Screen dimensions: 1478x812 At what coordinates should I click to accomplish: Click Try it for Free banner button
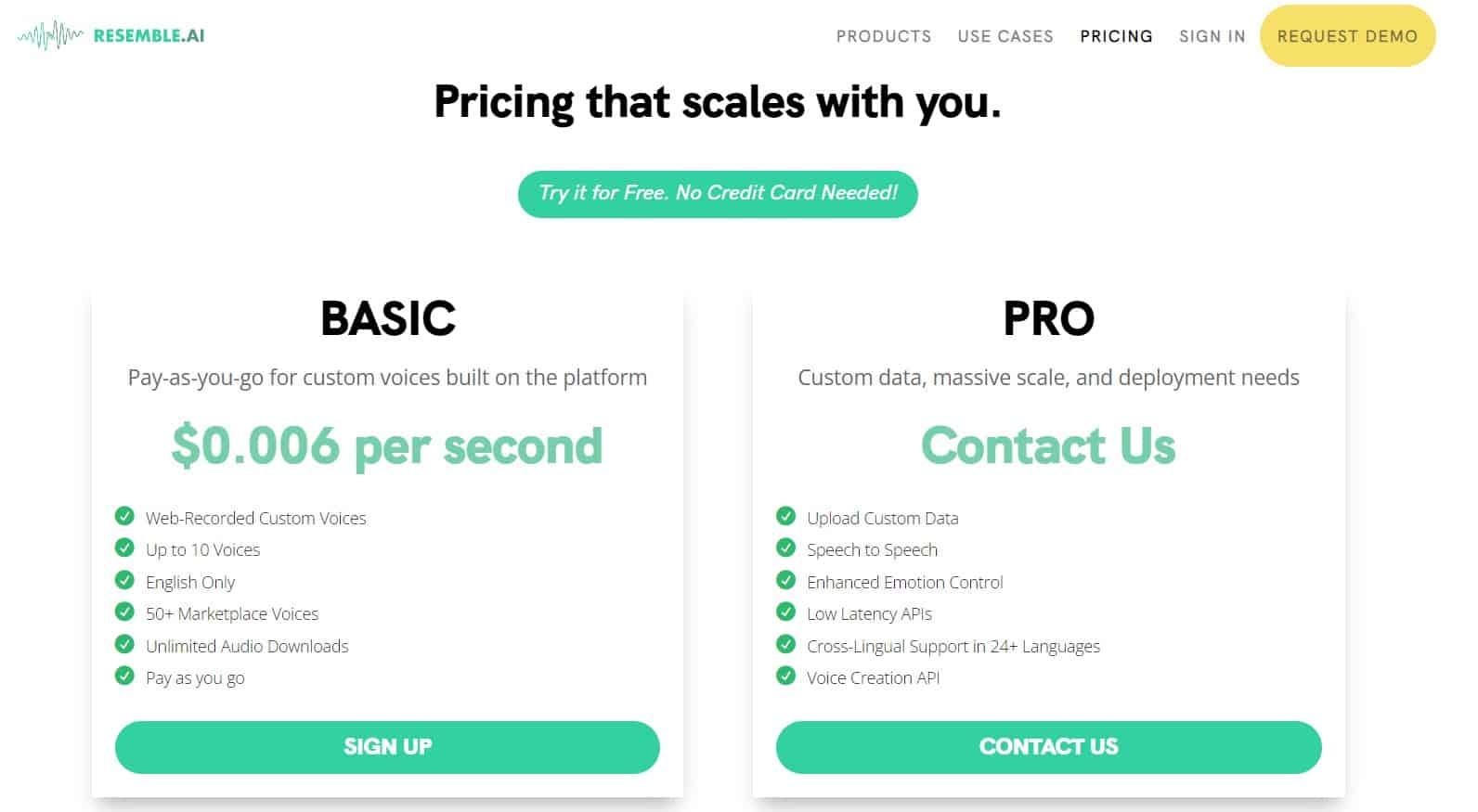[718, 194]
